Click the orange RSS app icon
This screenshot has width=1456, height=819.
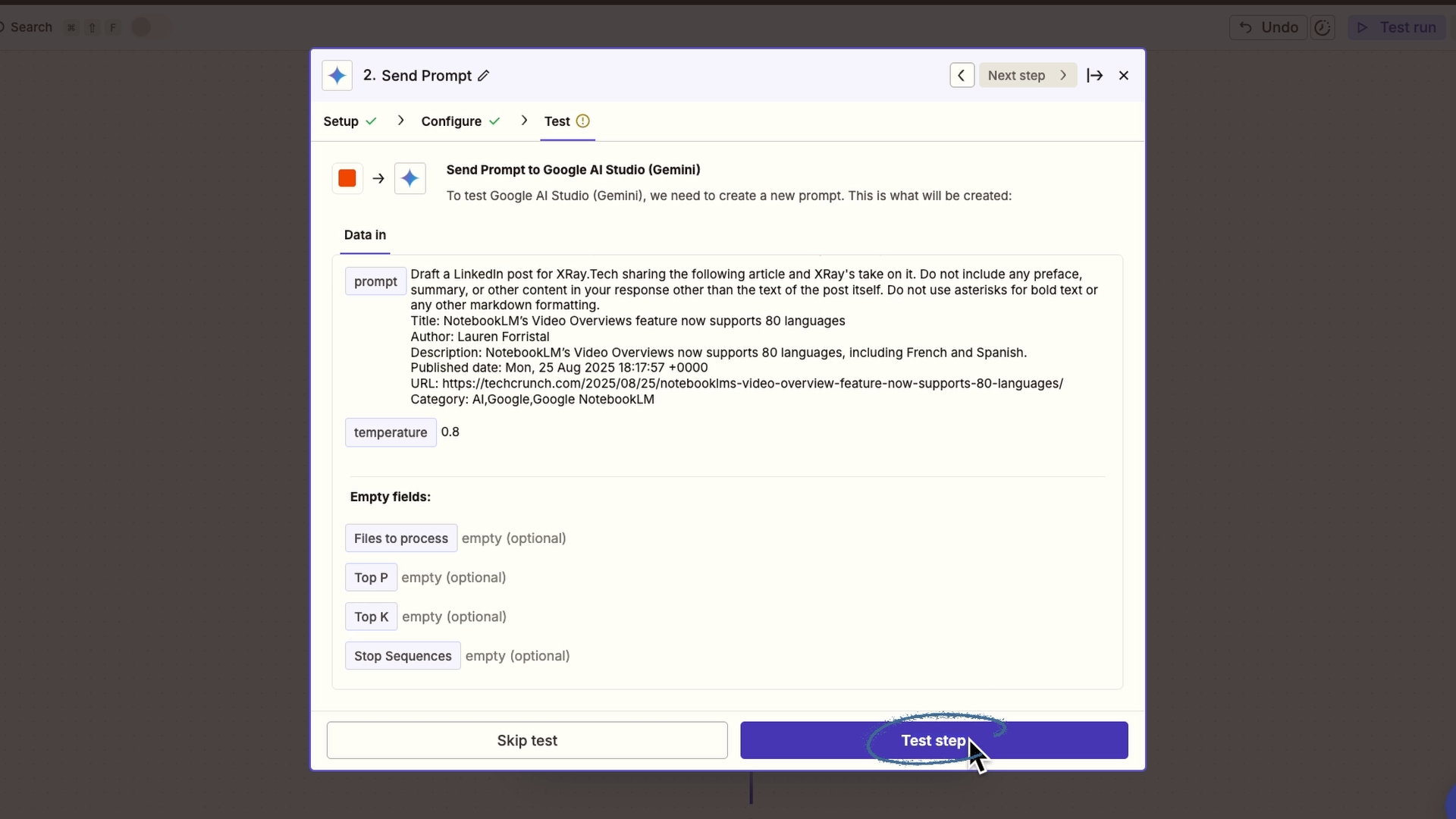[x=347, y=178]
